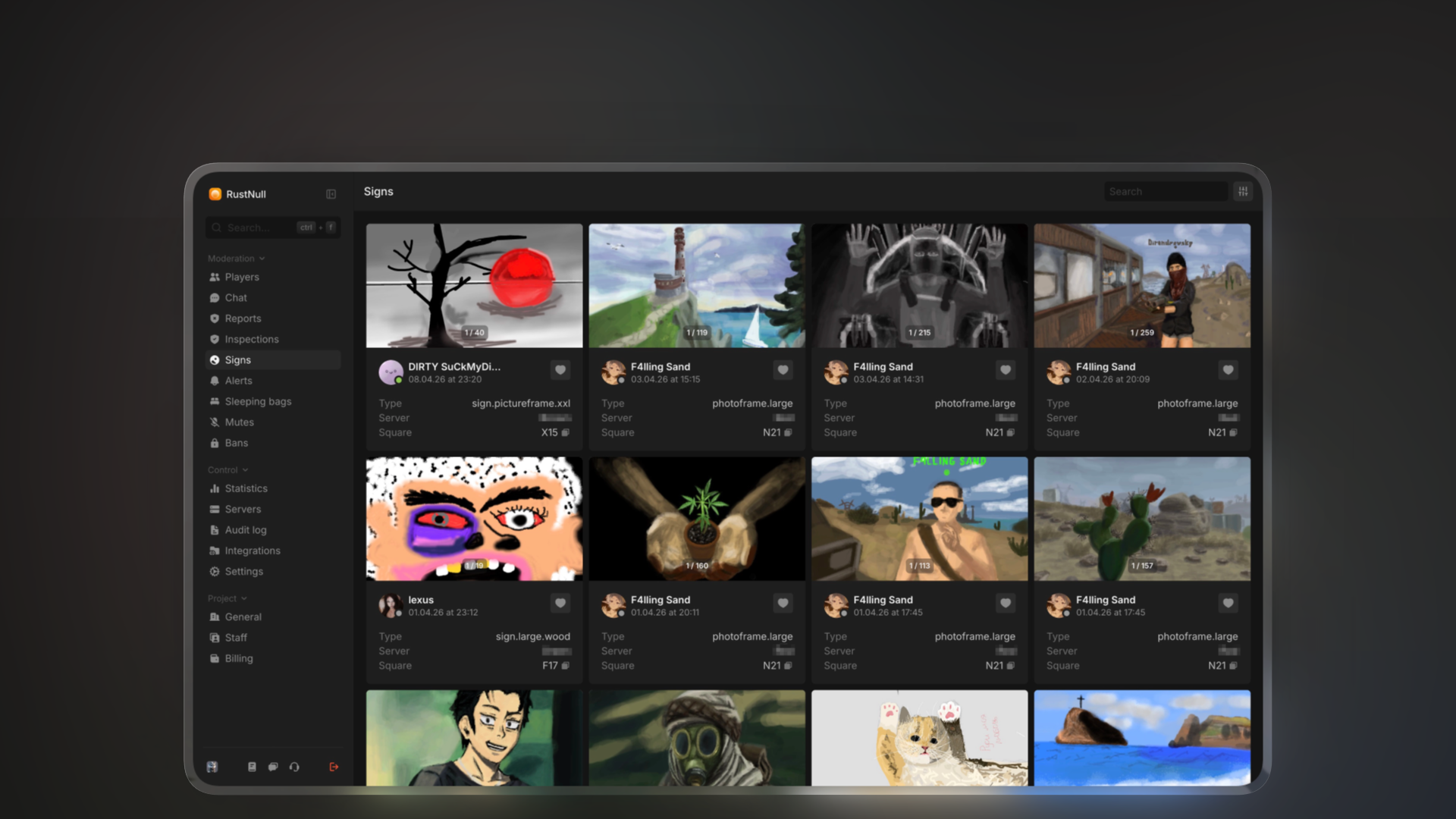The height and width of the screenshot is (819, 1456).
Task: Open the lighthouse painting thumbnail
Action: tap(696, 286)
